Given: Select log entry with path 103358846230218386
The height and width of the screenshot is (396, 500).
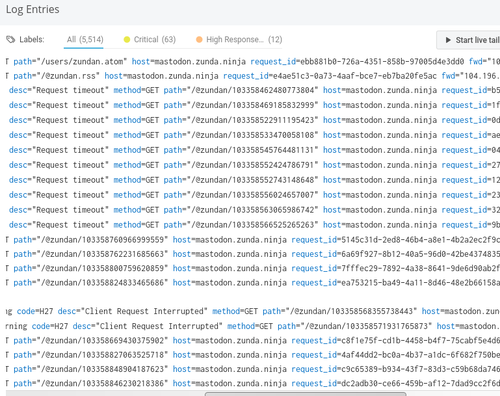Looking at the screenshot, I should [x=253, y=384].
